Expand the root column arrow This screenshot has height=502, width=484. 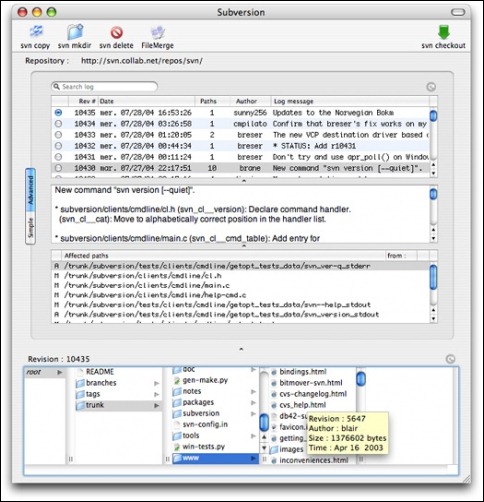(x=60, y=372)
